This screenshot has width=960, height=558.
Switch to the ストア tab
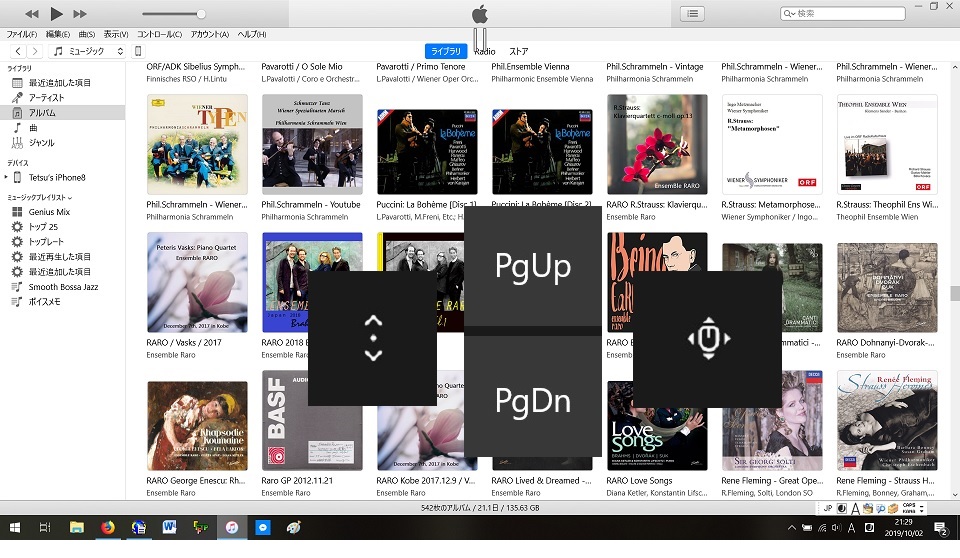(x=519, y=51)
